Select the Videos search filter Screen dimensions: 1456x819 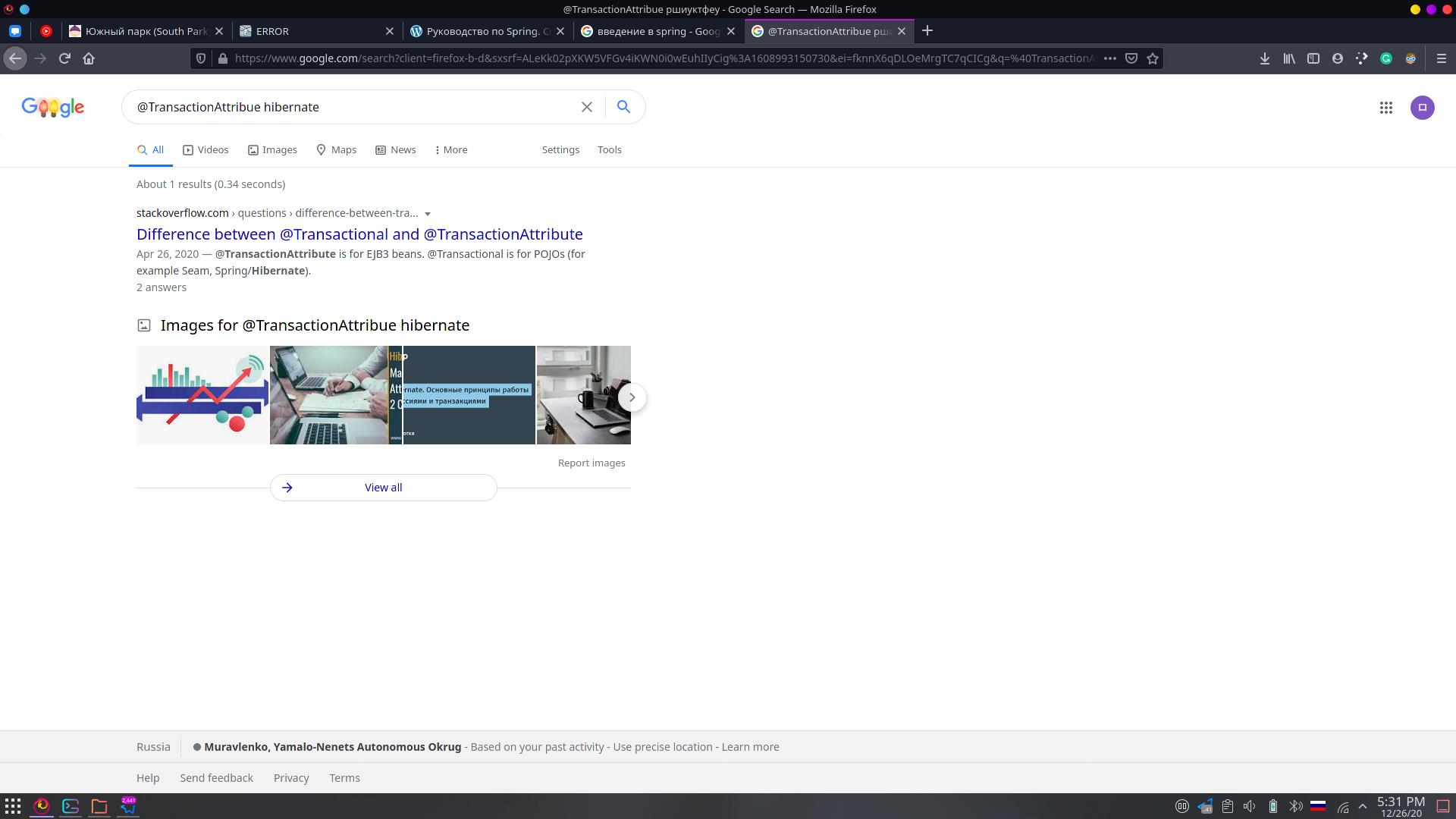[206, 149]
